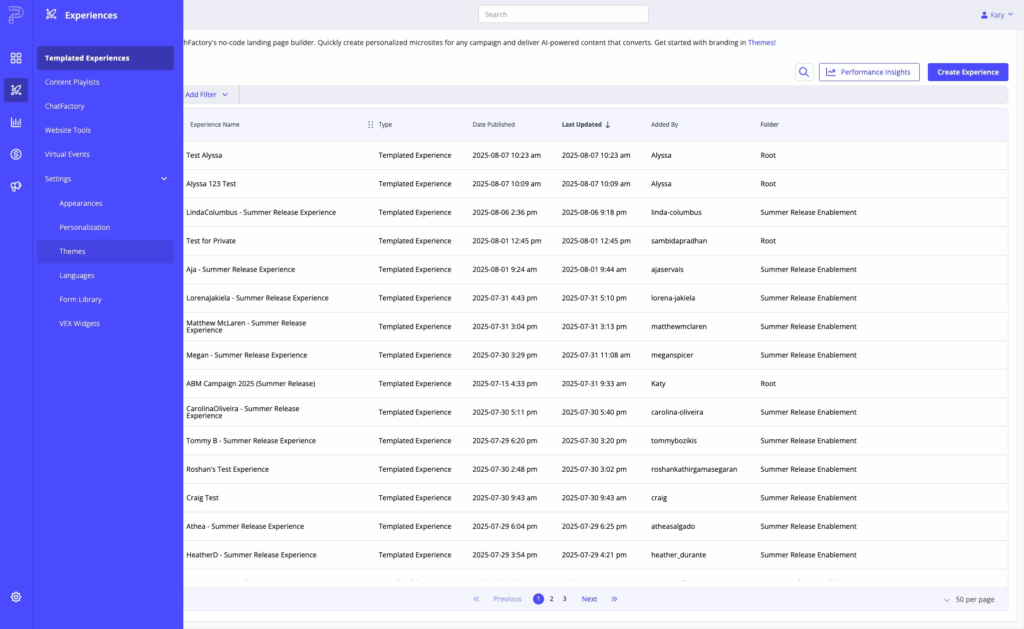Open "ABM Campaign 2025 (Summer Release)"
Image resolution: width=1024 pixels, height=629 pixels.
coord(251,384)
